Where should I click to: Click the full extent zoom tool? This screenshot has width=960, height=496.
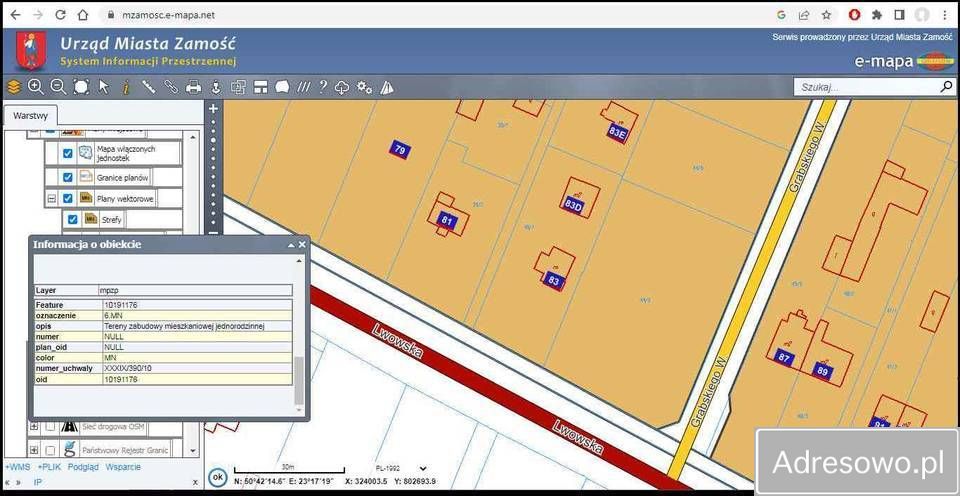click(81, 88)
